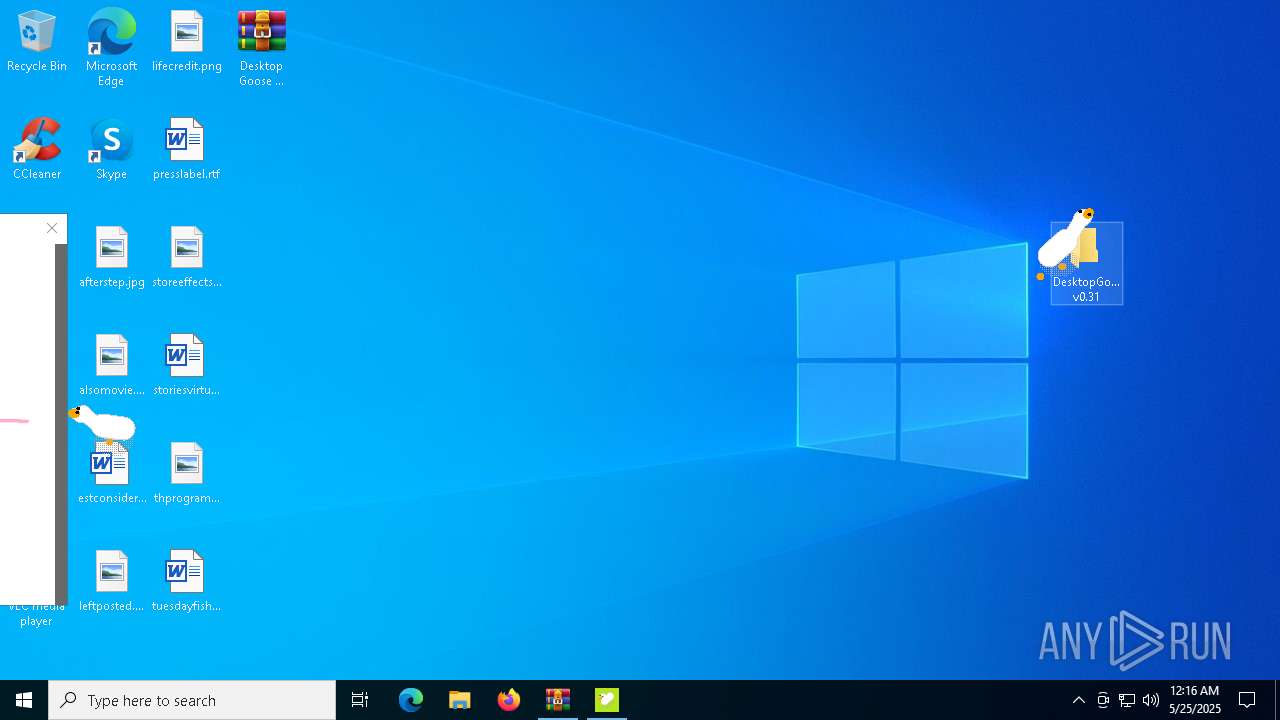
Task: Open File Explorer from the taskbar
Action: point(460,700)
